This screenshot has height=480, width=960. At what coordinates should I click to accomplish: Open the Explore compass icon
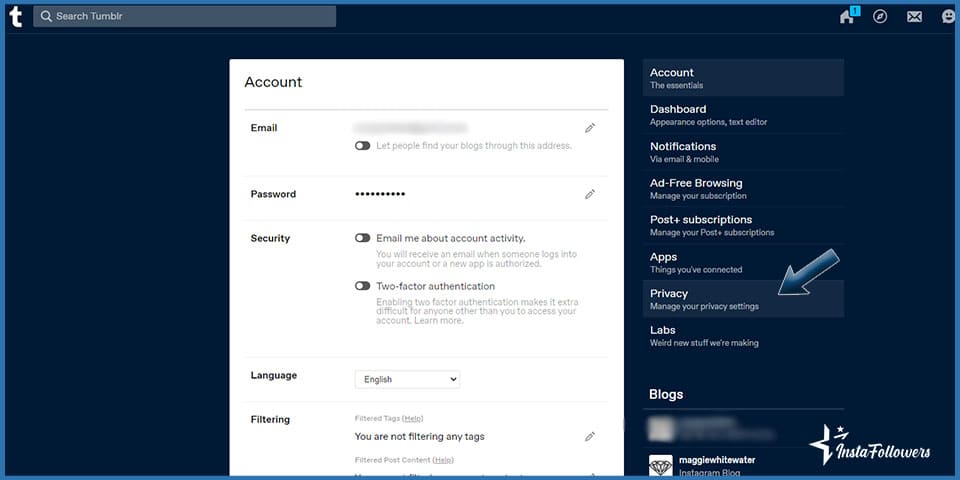[880, 17]
